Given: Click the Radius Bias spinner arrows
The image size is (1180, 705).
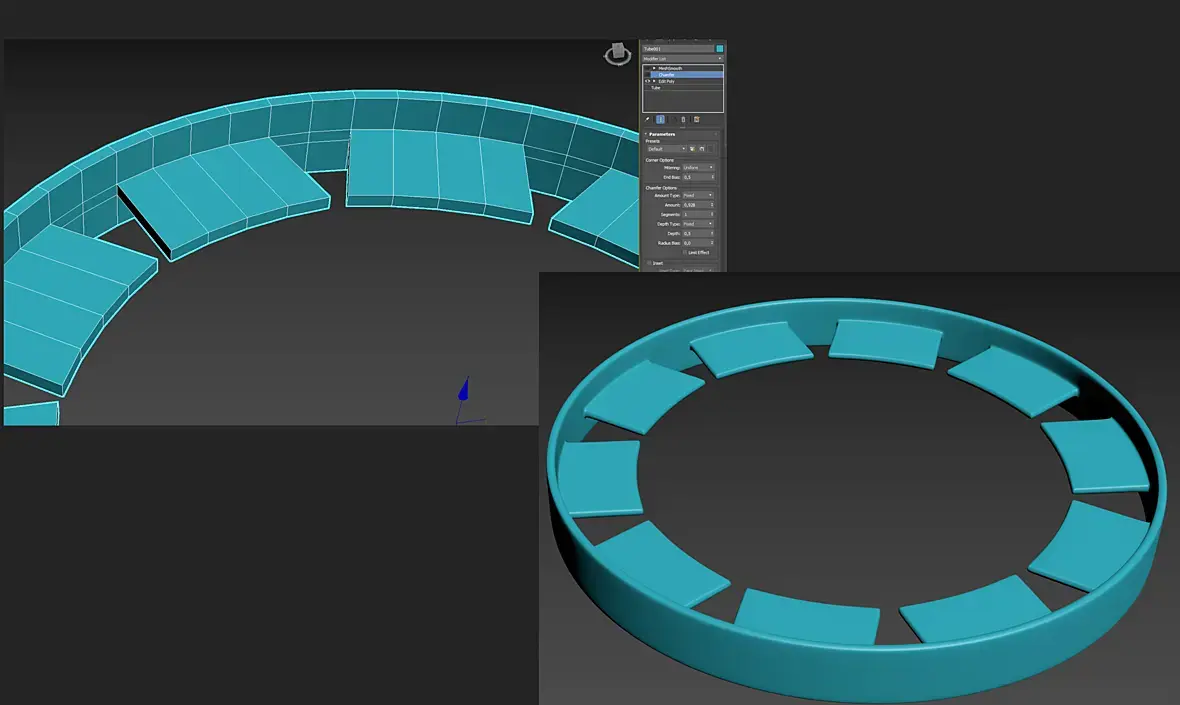Looking at the screenshot, I should click(x=712, y=243).
